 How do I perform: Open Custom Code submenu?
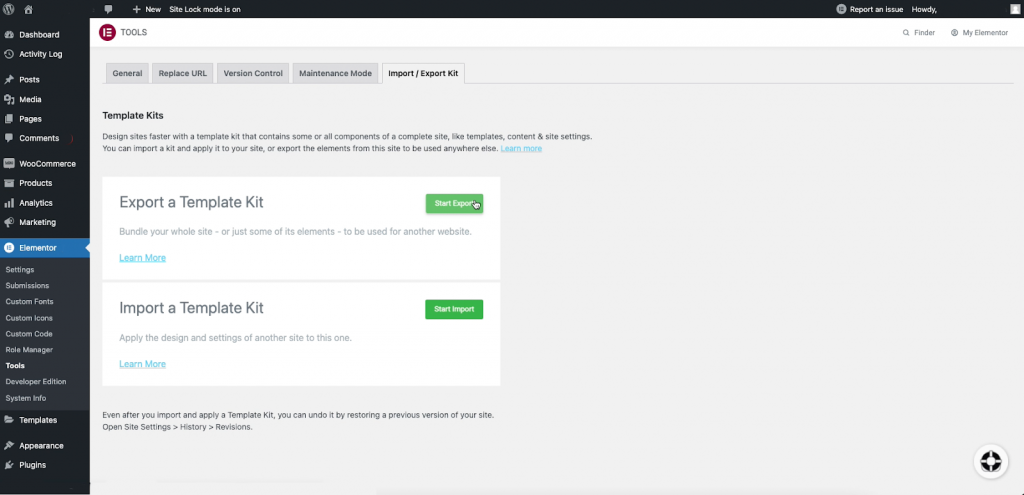29,334
